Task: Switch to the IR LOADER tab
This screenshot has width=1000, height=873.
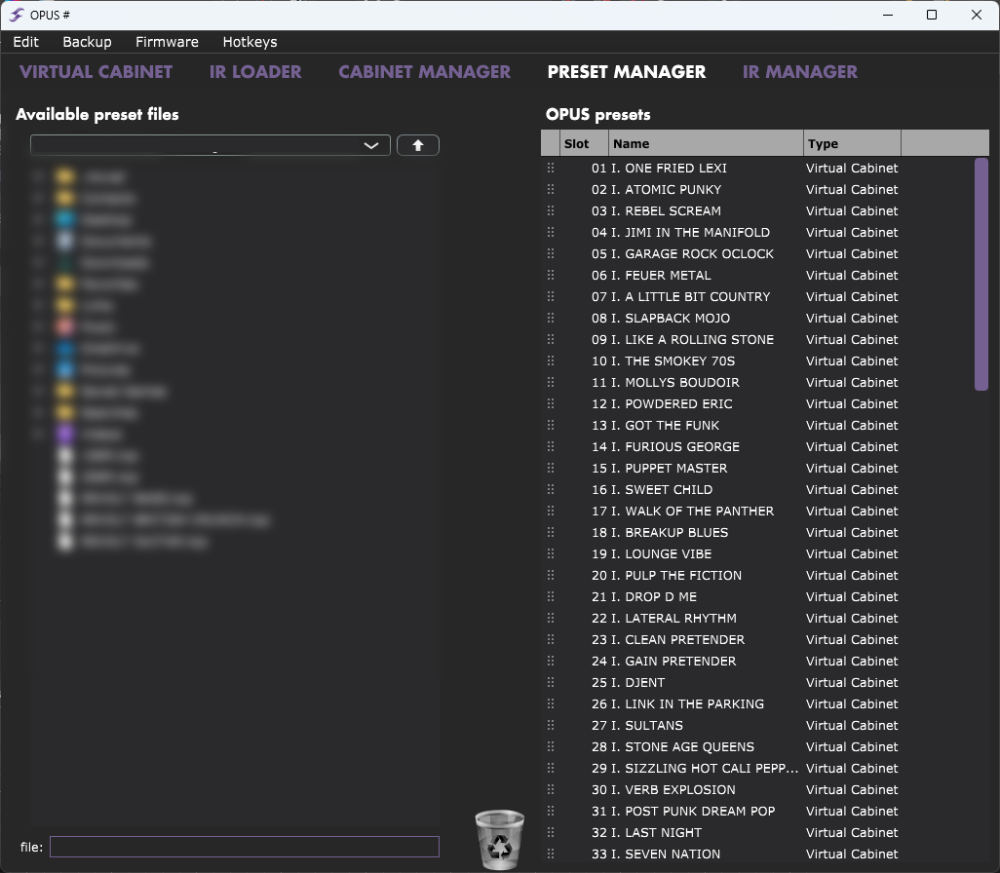Action: point(255,72)
